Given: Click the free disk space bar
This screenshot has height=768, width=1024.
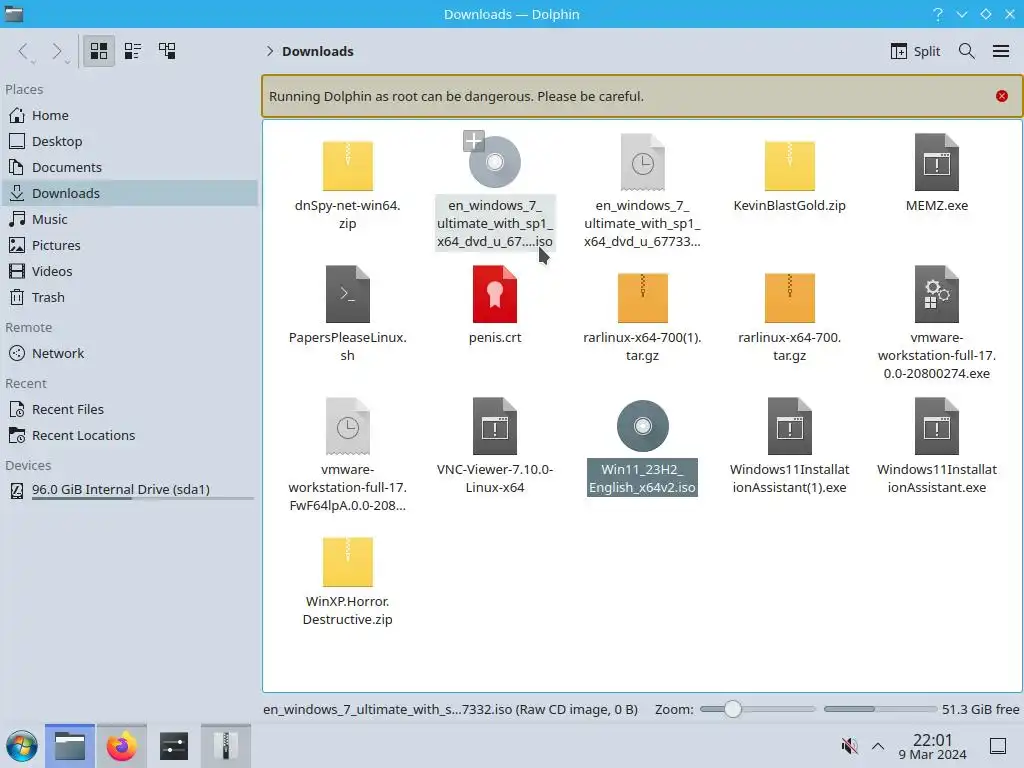Looking at the screenshot, I should [880, 709].
